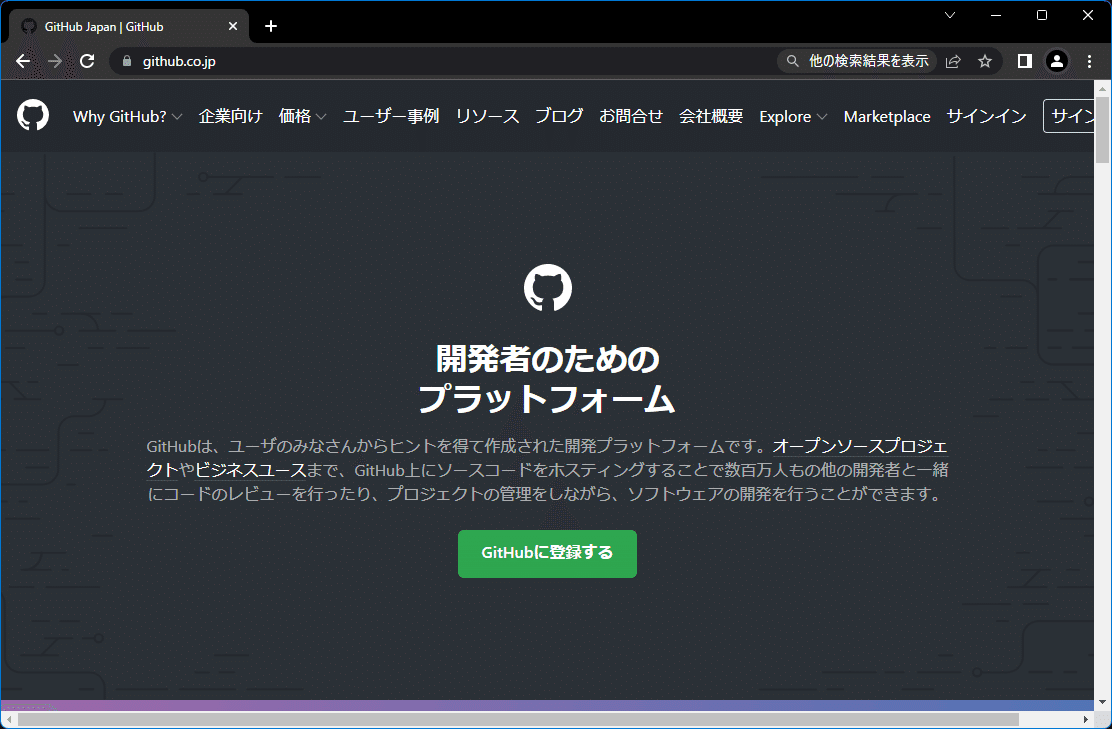Expand the 価格 dropdown menu
Image resolution: width=1112 pixels, height=729 pixels.
(302, 116)
